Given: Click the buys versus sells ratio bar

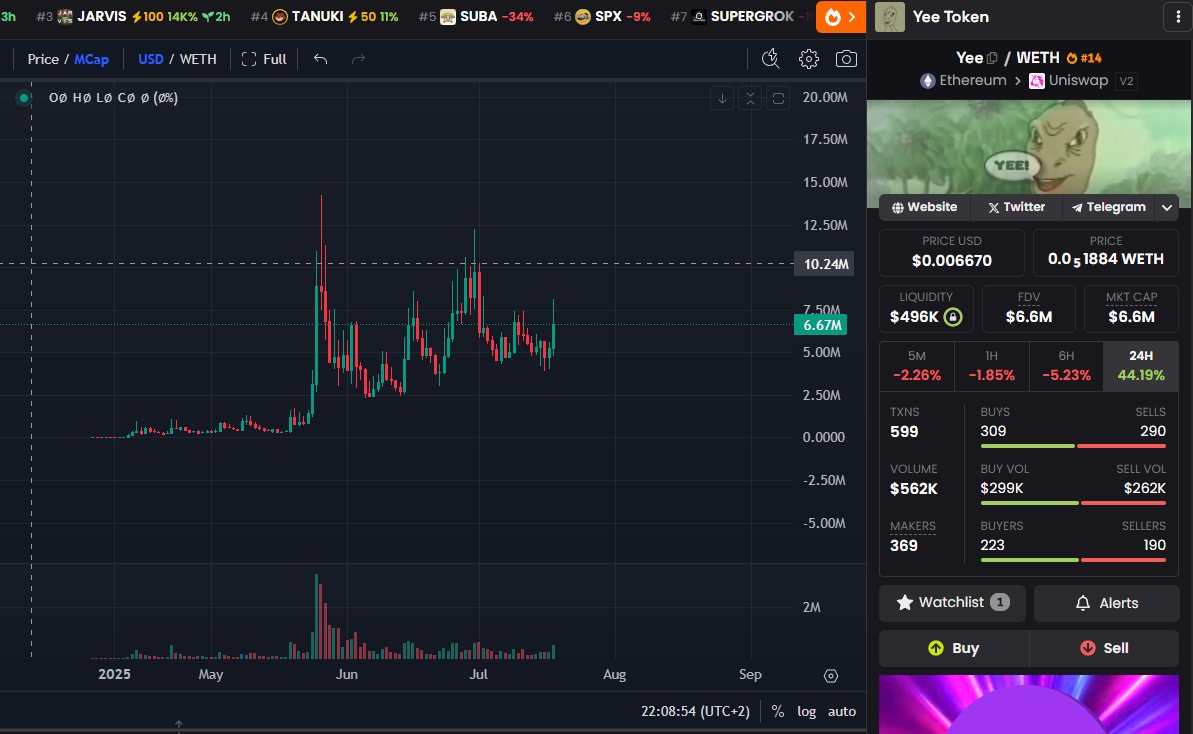Looking at the screenshot, I should tap(1074, 446).
